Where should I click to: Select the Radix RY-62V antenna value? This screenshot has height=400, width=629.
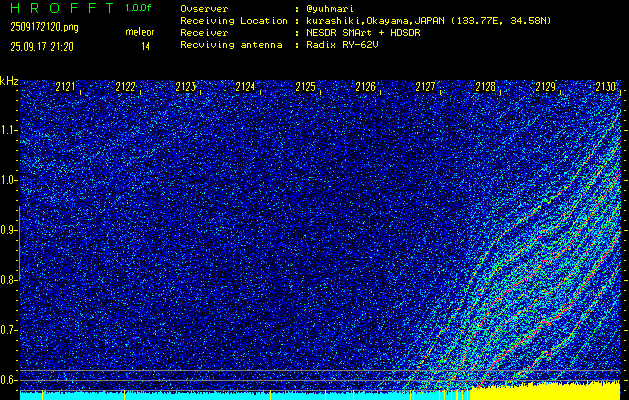coord(342,45)
